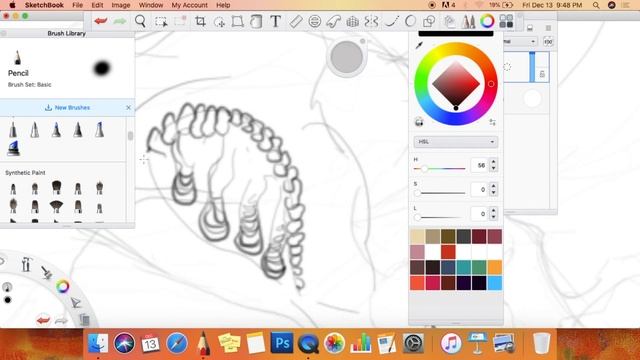The width and height of the screenshot is (640, 360).
Task: Toggle Predictive Stroke in the toolbar
Action: [410, 21]
